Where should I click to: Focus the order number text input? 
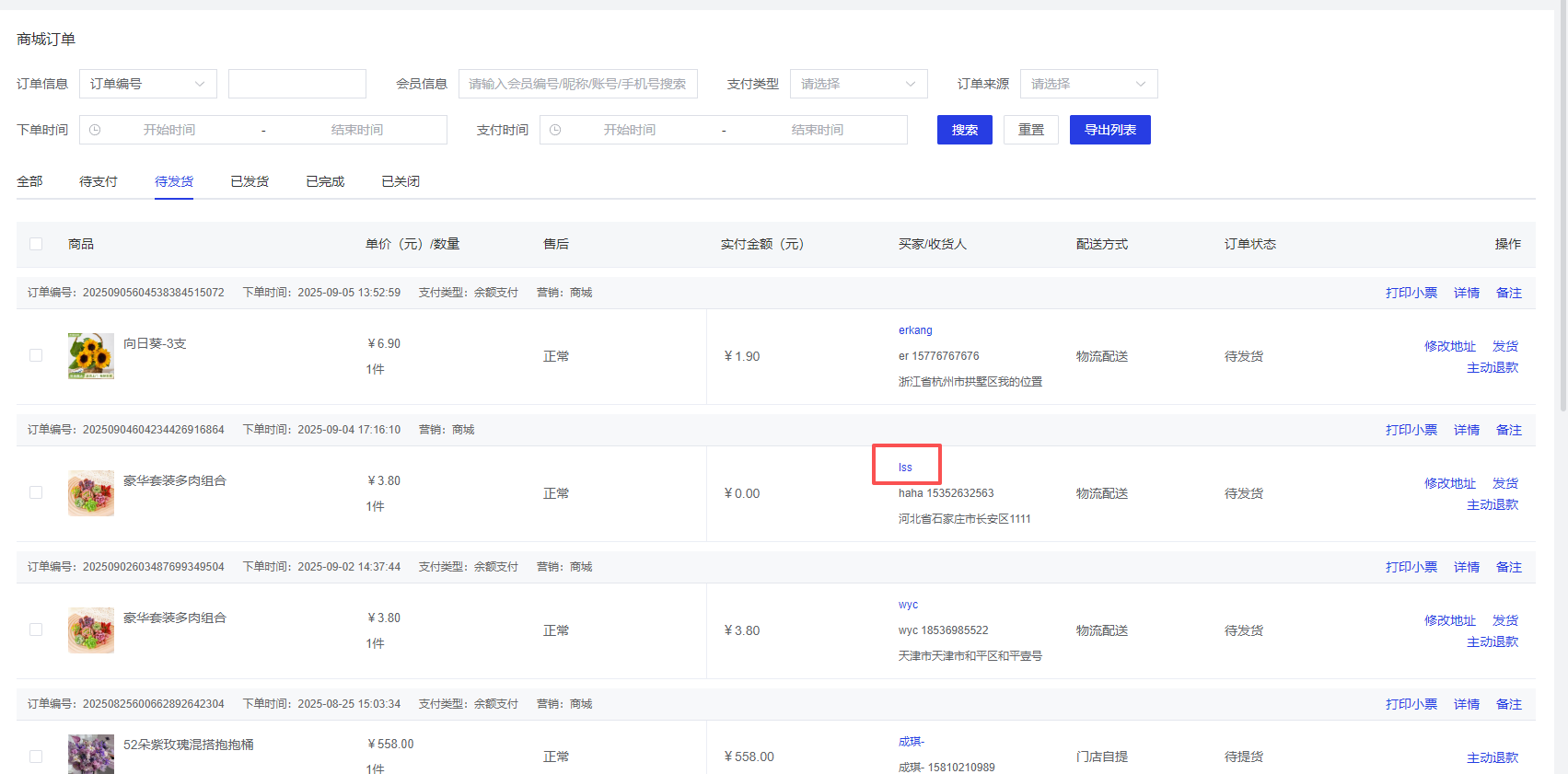[x=297, y=84]
